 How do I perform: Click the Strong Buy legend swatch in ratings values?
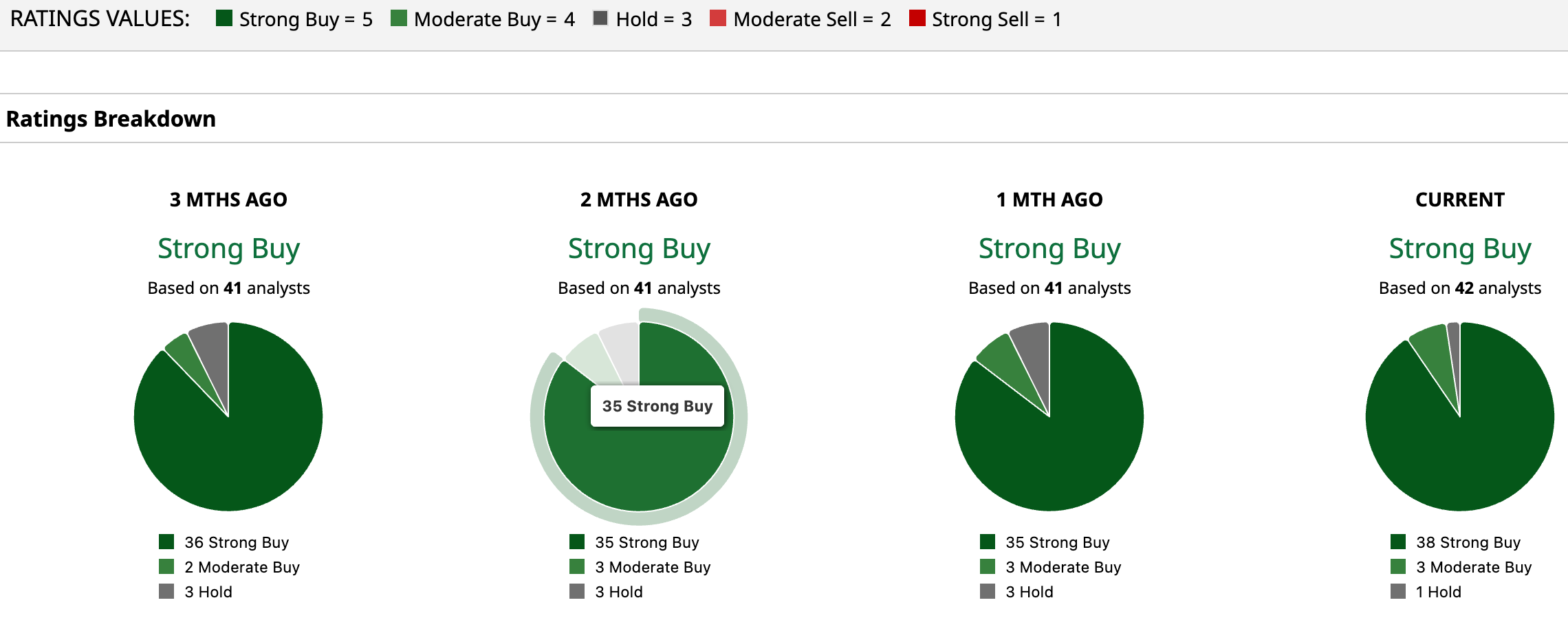click(224, 19)
